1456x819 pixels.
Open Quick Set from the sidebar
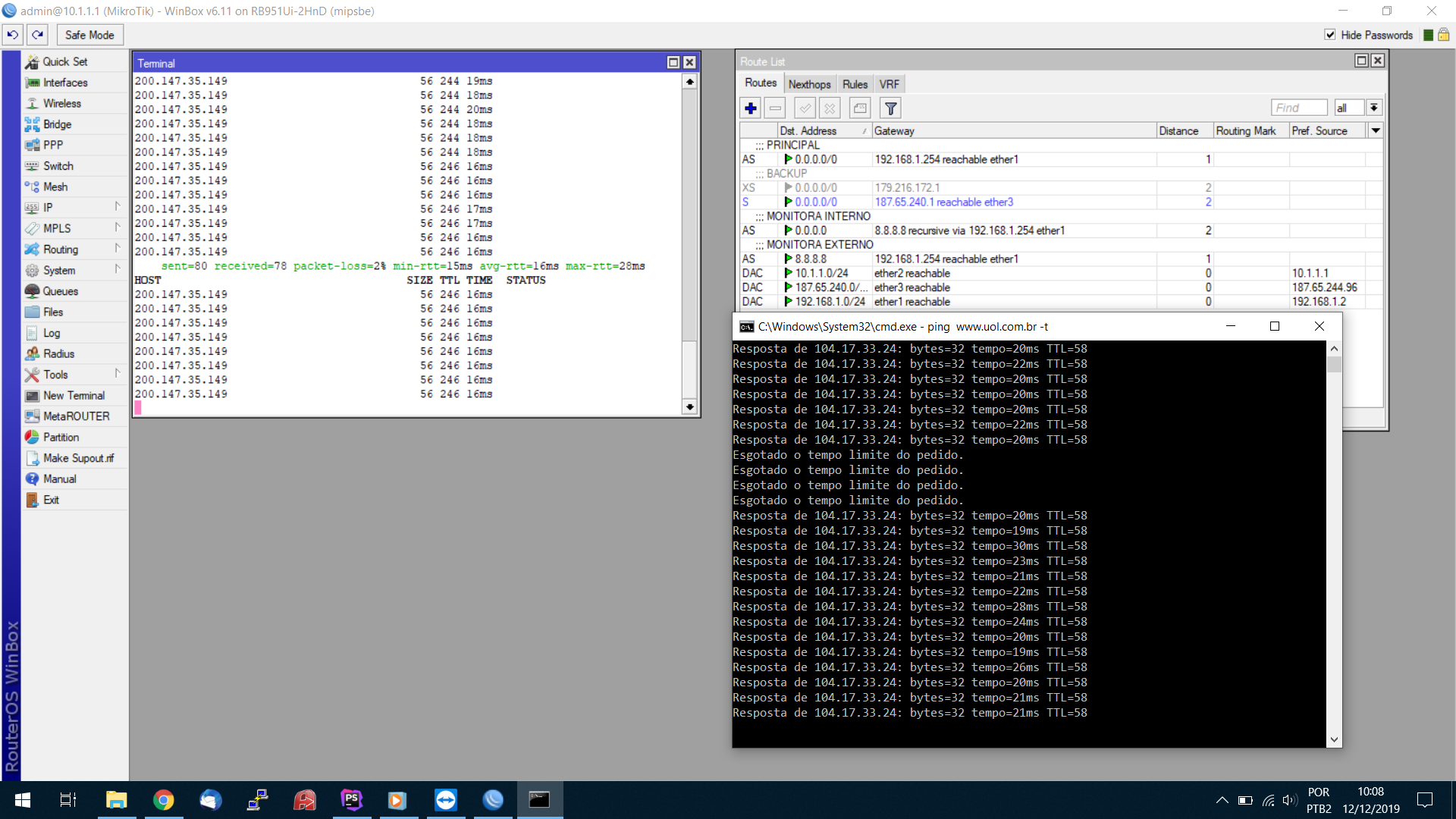coord(64,61)
